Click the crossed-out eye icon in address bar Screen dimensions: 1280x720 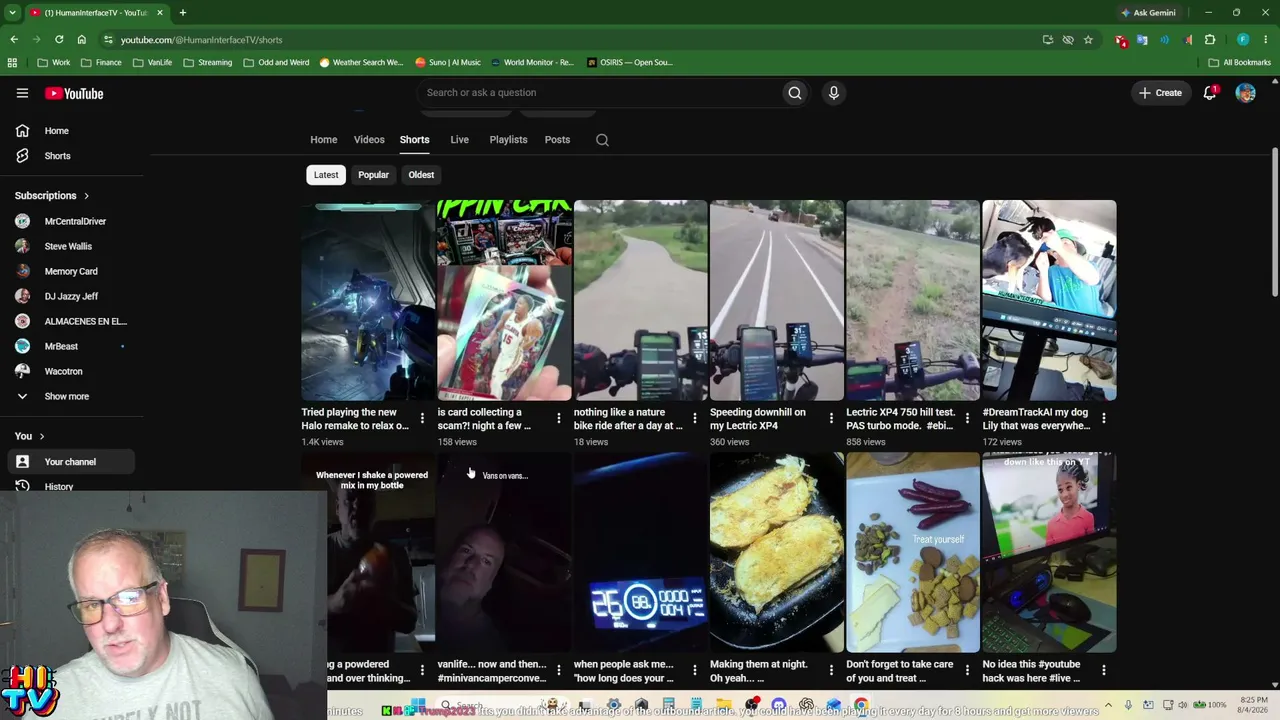[x=1068, y=40]
